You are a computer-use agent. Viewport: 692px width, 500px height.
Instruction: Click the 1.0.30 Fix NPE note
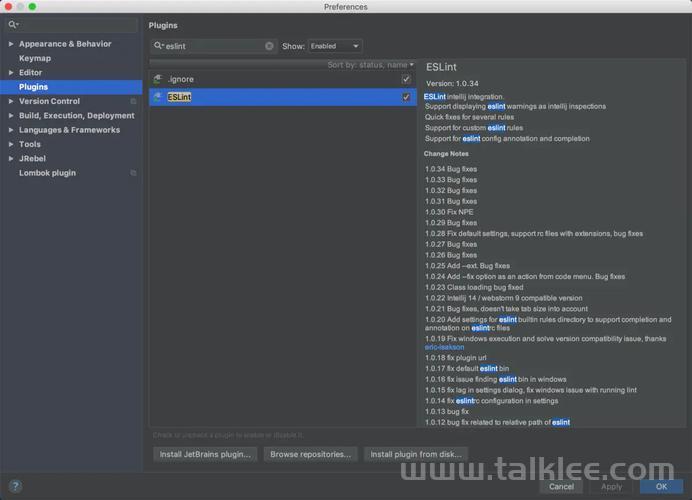tap(449, 212)
